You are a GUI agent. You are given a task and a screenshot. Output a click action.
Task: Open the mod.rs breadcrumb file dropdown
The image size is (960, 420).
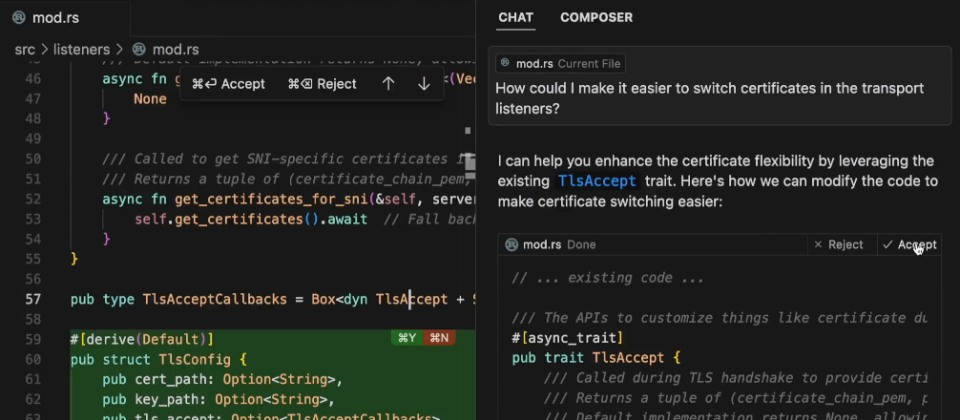175,49
